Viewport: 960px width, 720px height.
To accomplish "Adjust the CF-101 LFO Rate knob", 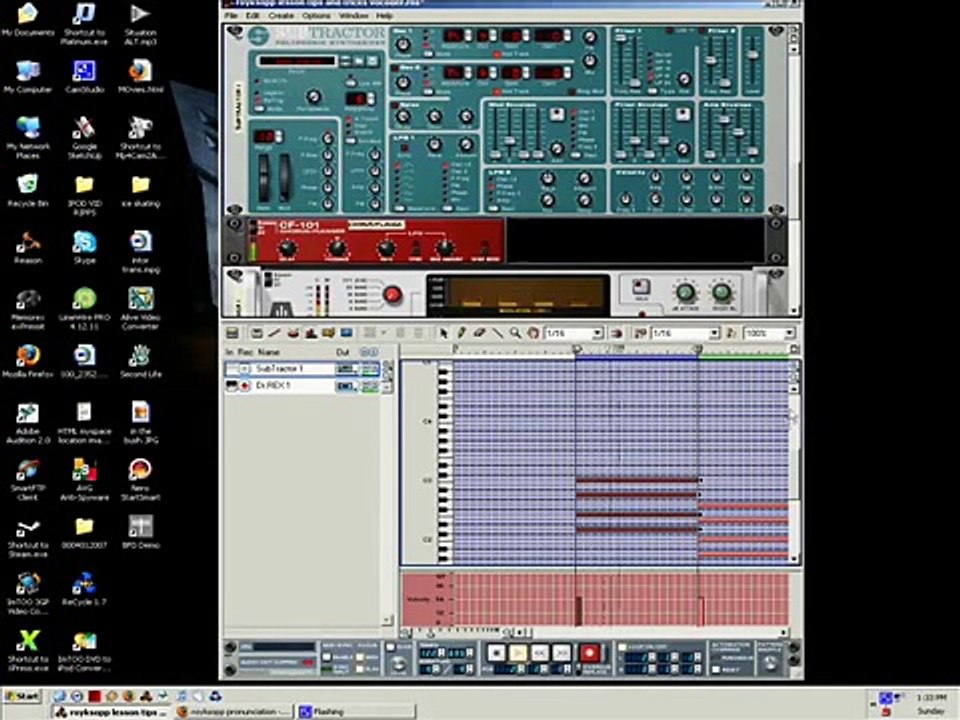I will [386, 249].
